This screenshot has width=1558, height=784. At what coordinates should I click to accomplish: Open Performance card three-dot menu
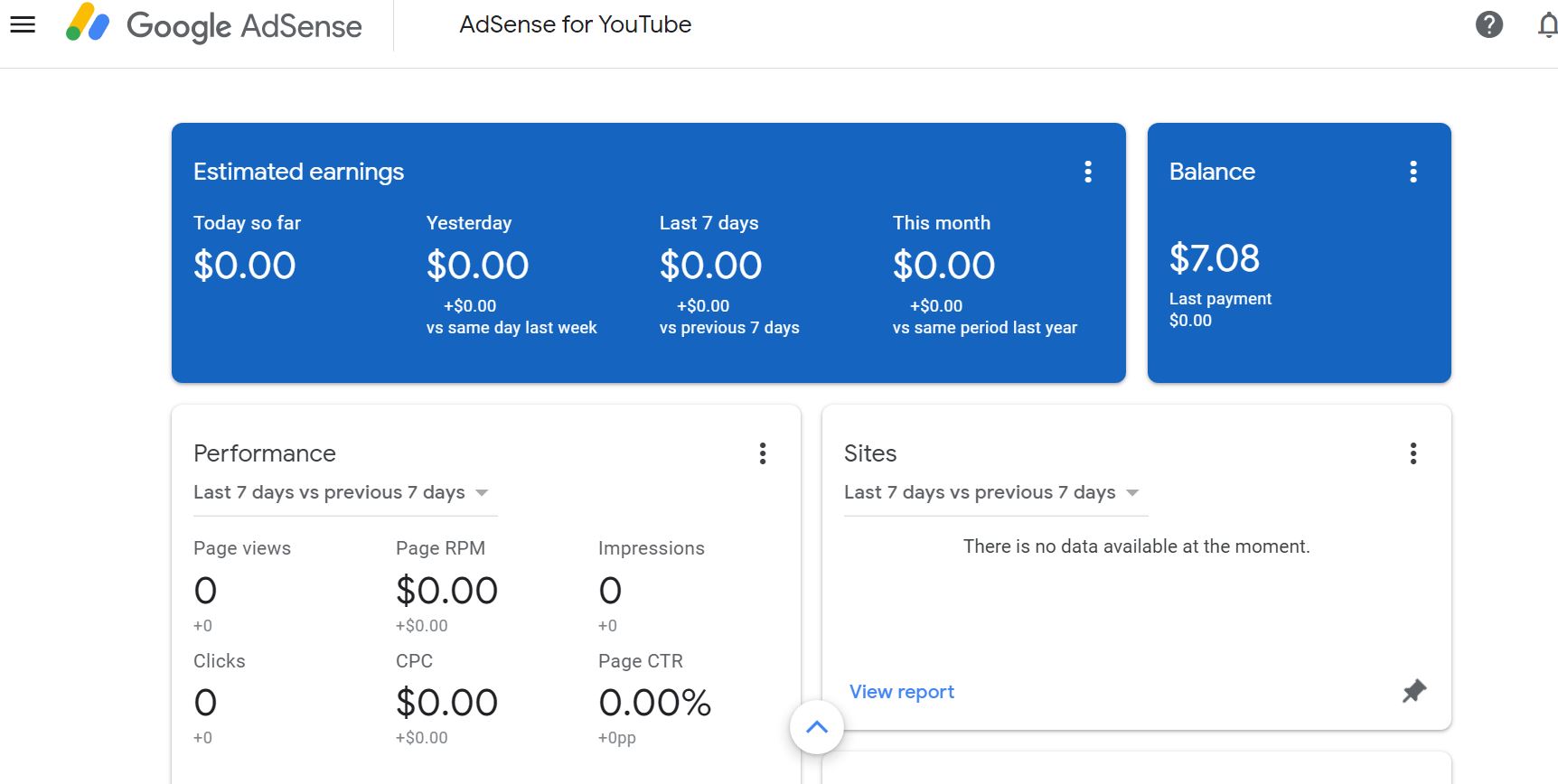(763, 453)
